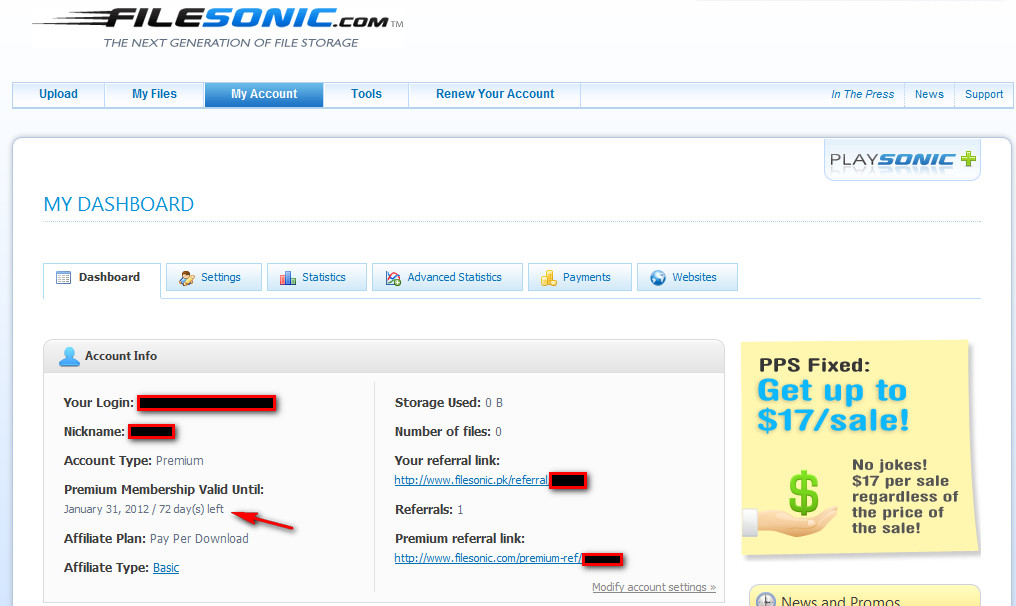Viewport: 1016px width, 606px height.
Task: Switch to the Websites tab
Action: point(687,277)
